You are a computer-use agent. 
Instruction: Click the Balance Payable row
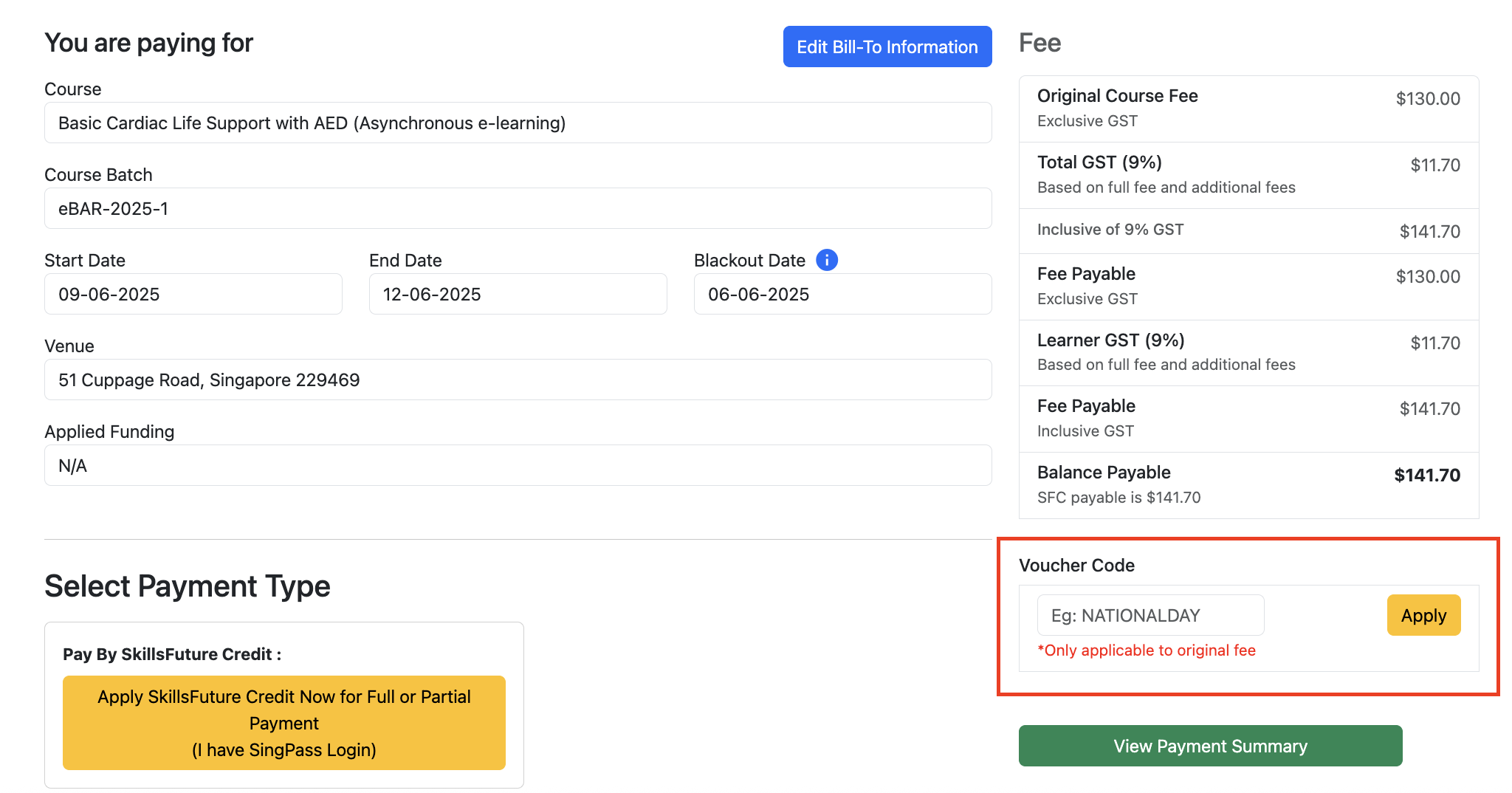[x=1248, y=485]
